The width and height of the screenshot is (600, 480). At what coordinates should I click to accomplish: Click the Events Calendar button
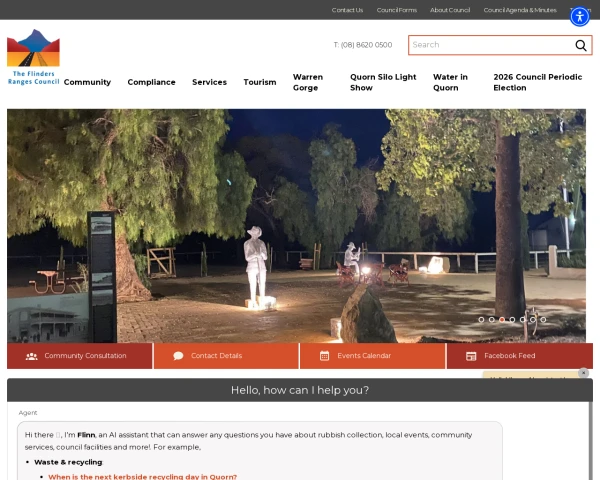pyautogui.click(x=373, y=356)
